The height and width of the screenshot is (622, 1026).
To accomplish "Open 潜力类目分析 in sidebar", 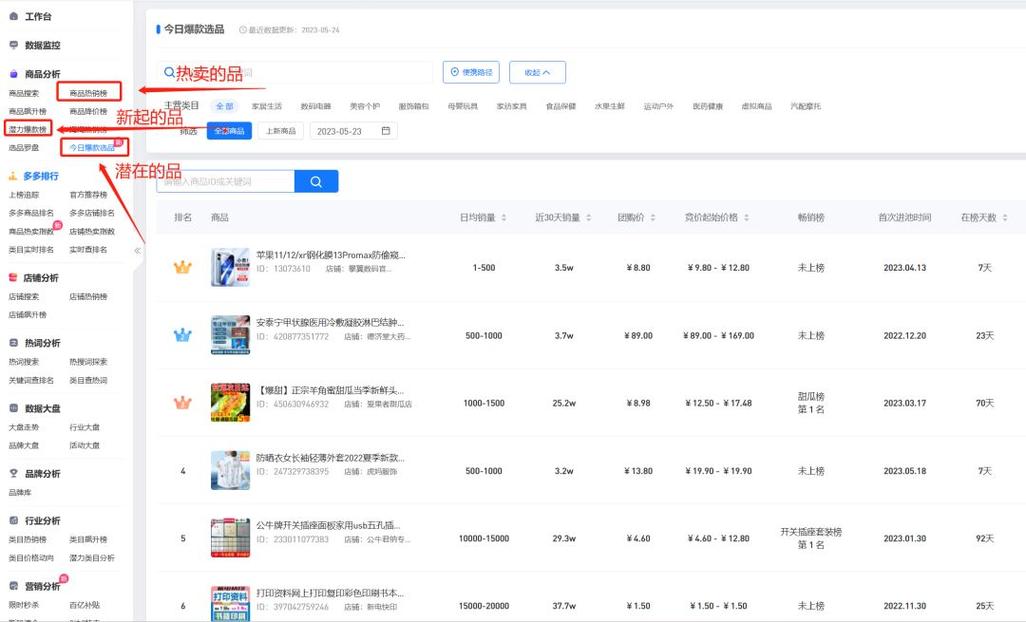I will 92,558.
